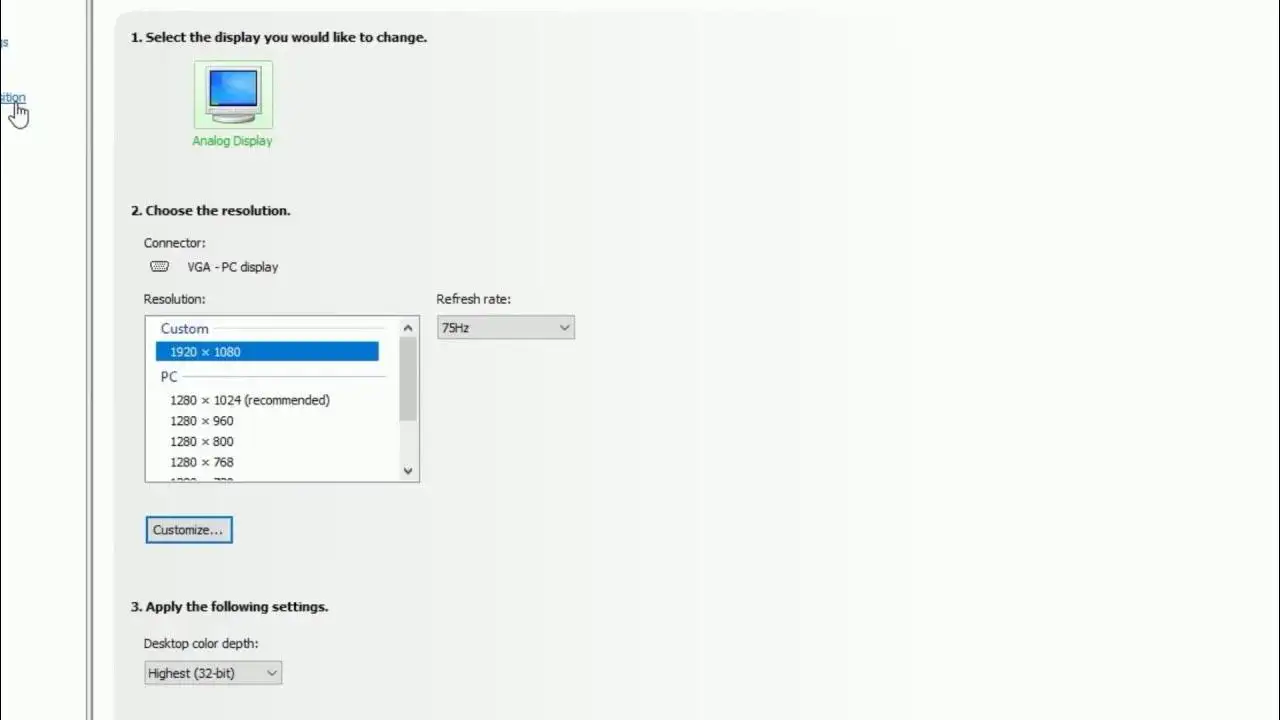Click the PC group header in list

(x=169, y=377)
